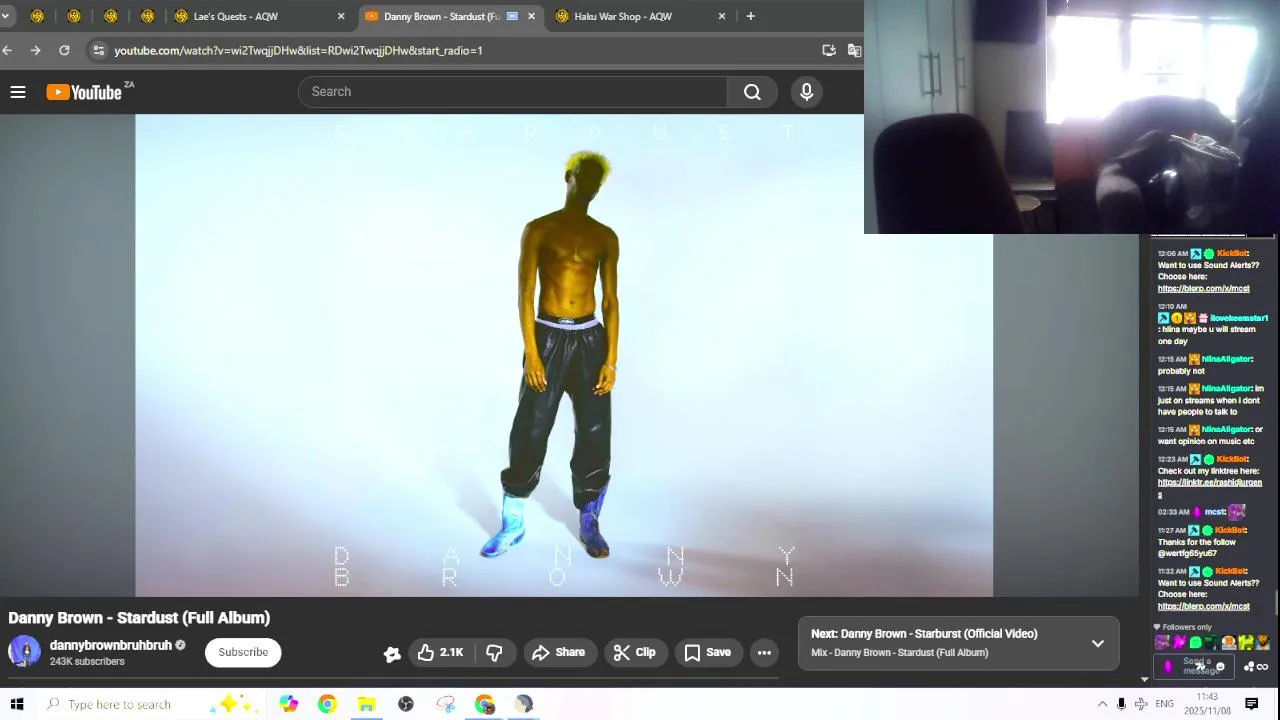Viewport: 1280px width, 720px height.
Task: Open Copilot from the taskbar
Action: coord(288,704)
